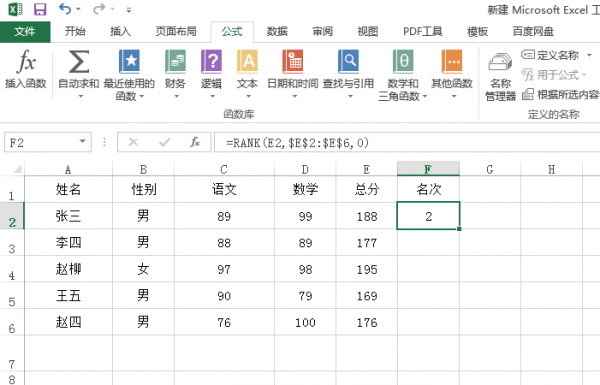The image size is (600, 385).
Task: Click the Redo arrow icon
Action: (x=99, y=9)
